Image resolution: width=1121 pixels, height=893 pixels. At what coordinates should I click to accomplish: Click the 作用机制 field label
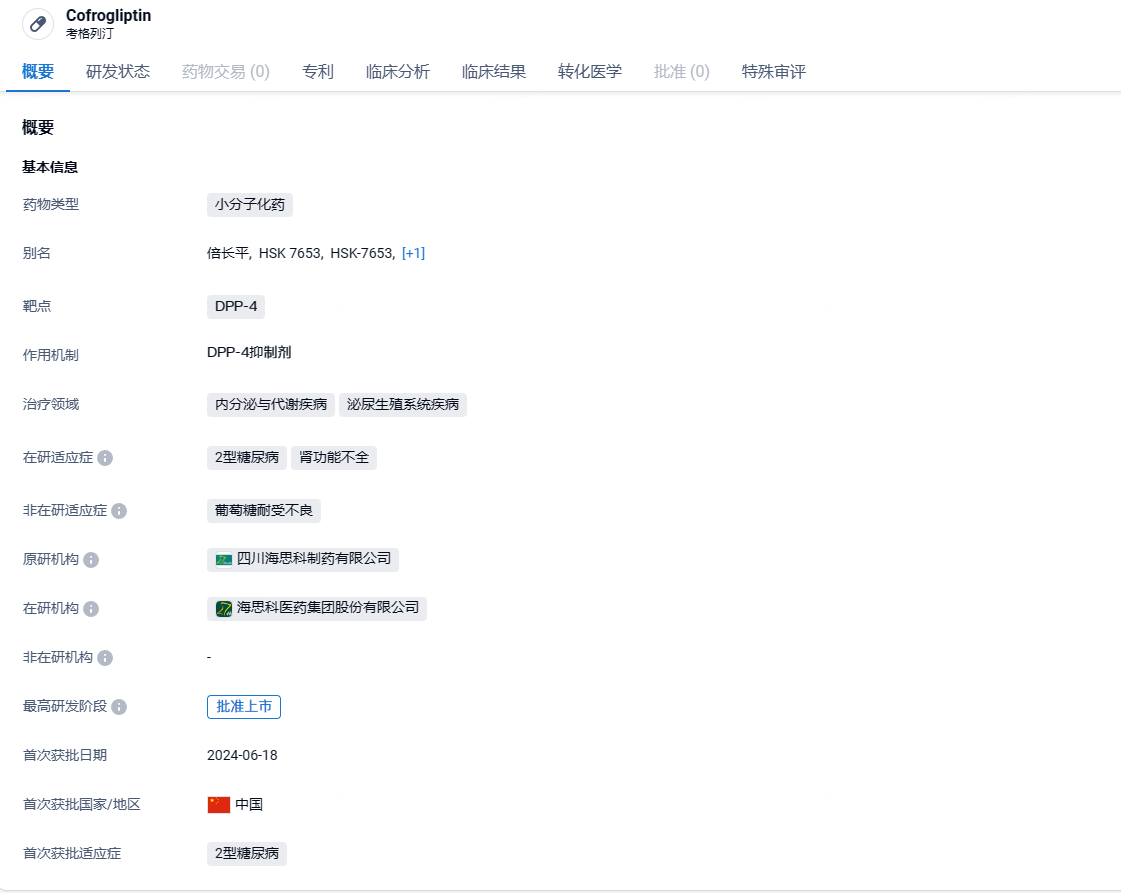(x=51, y=355)
